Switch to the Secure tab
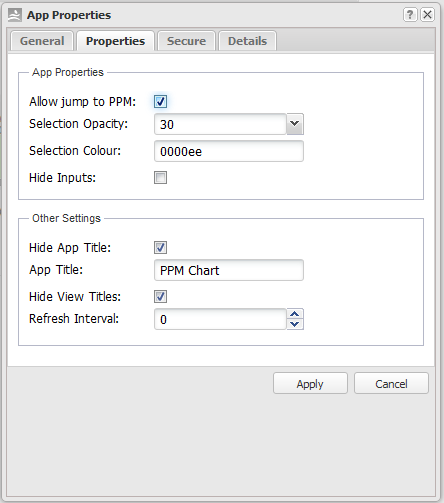The height and width of the screenshot is (503, 444). tap(186, 41)
